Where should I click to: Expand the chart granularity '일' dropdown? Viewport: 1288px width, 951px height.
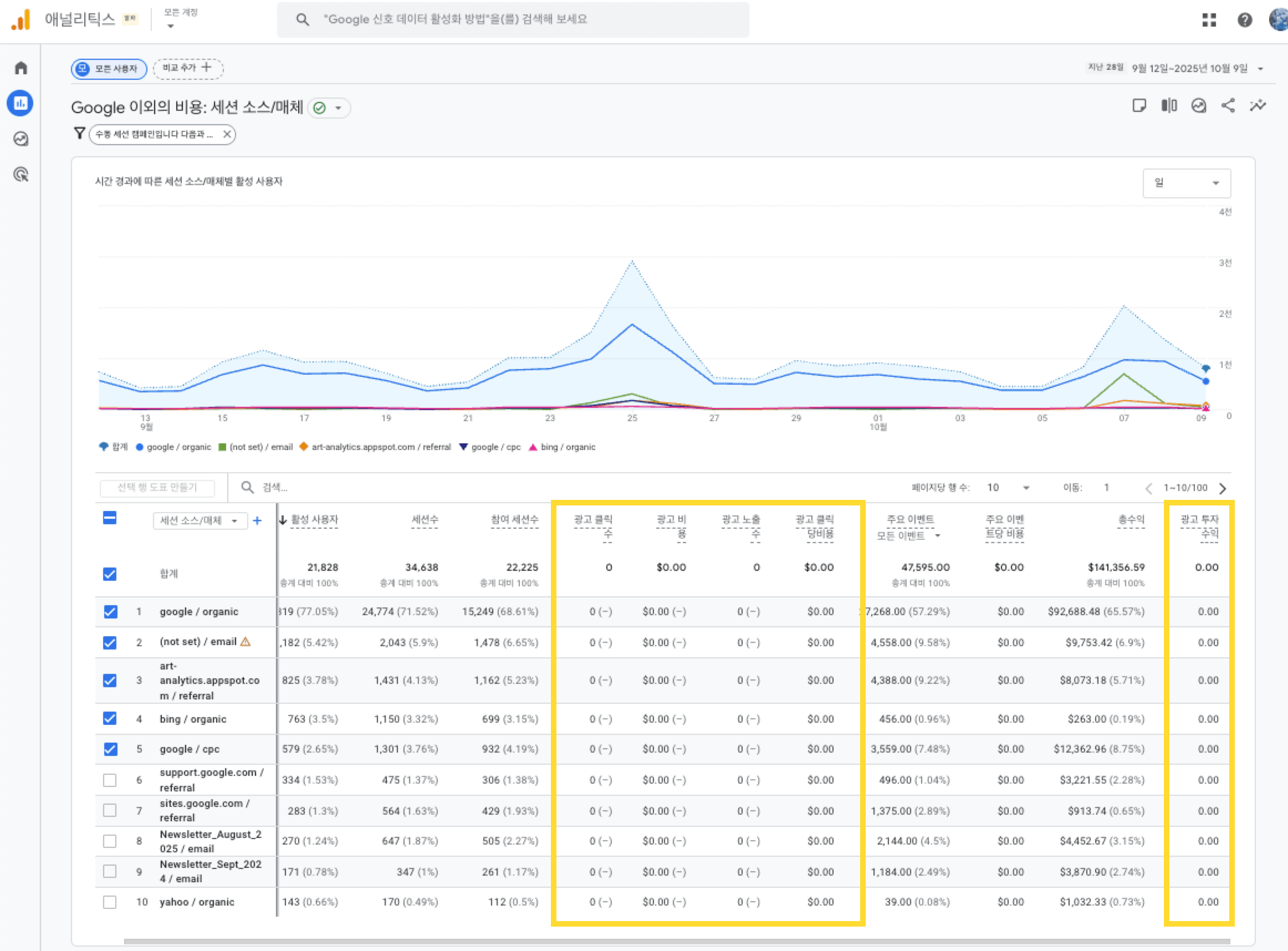[1186, 183]
